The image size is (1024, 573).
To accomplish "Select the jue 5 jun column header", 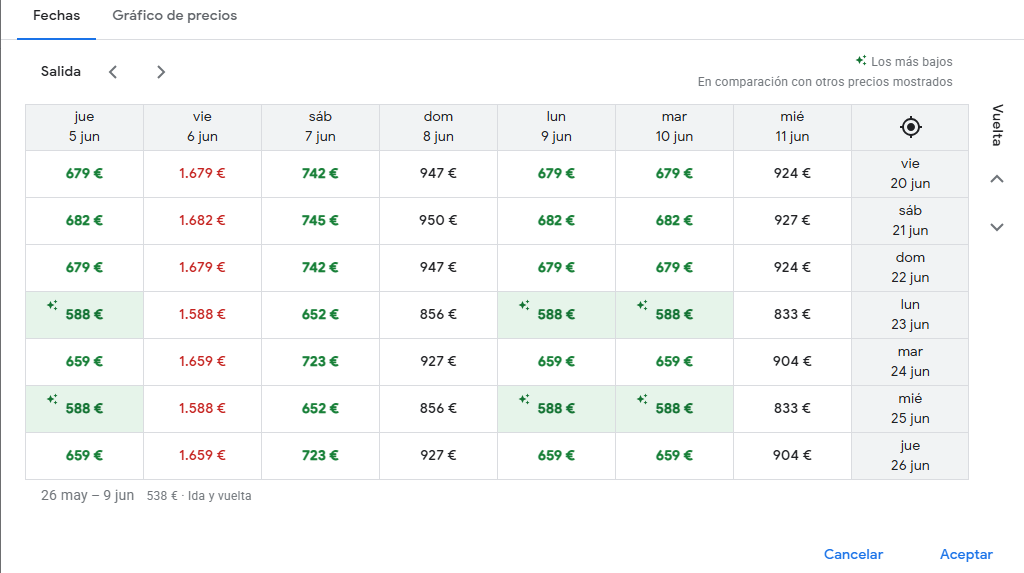I will [84, 127].
